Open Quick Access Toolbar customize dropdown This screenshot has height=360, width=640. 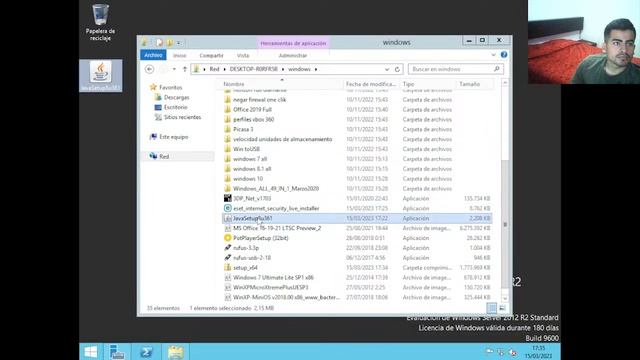tap(178, 42)
